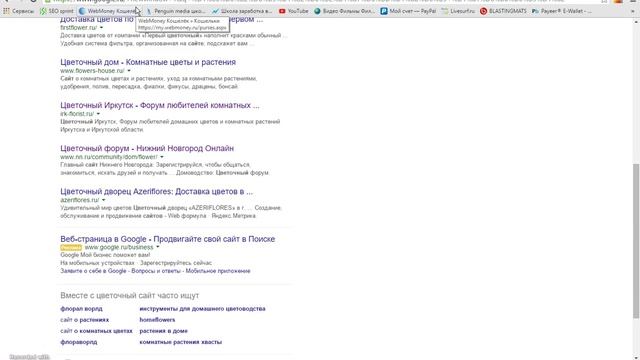Click the Главный сайт Нижнего Новгорода snippet
The image size is (640, 360).
point(165,169)
